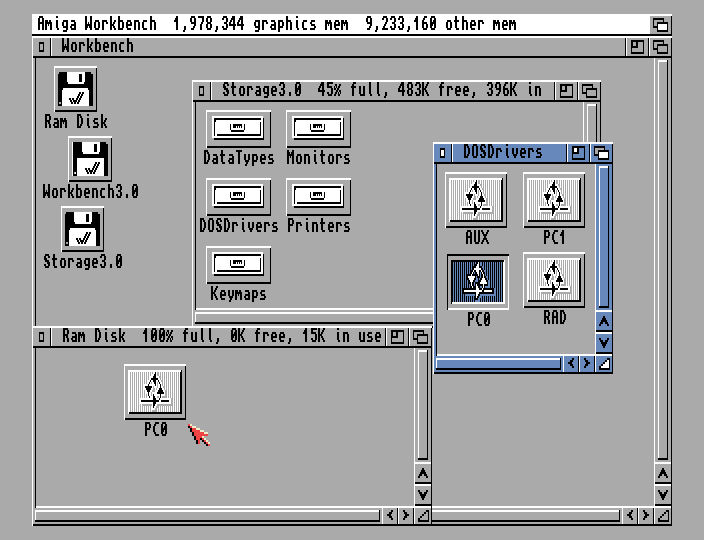Click the Workbench window horizontal scrollbar bar
Viewport: 704px width, 540px height.
pos(525,515)
